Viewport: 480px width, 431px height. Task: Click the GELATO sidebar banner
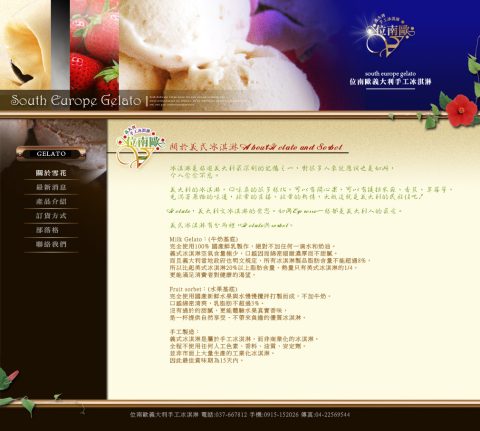pyautogui.click(x=51, y=154)
